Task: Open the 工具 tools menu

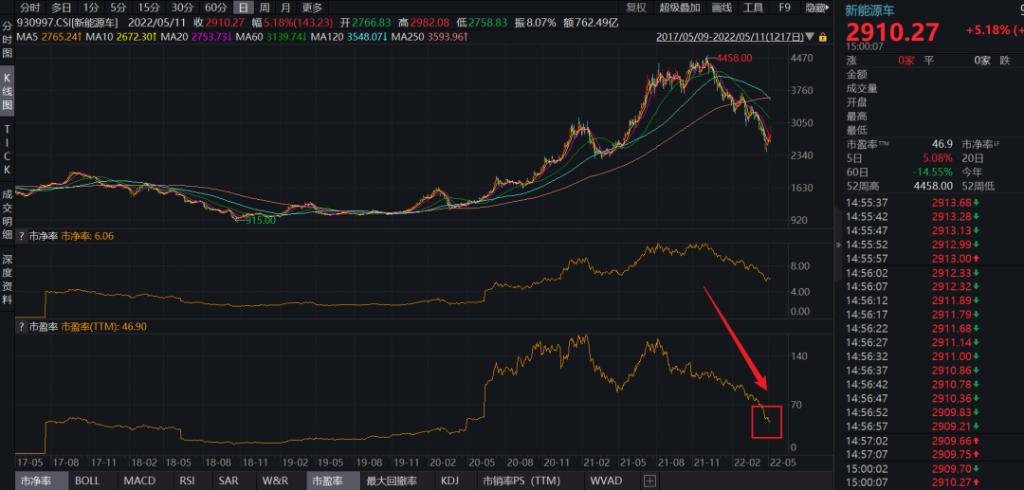Action: coord(754,7)
